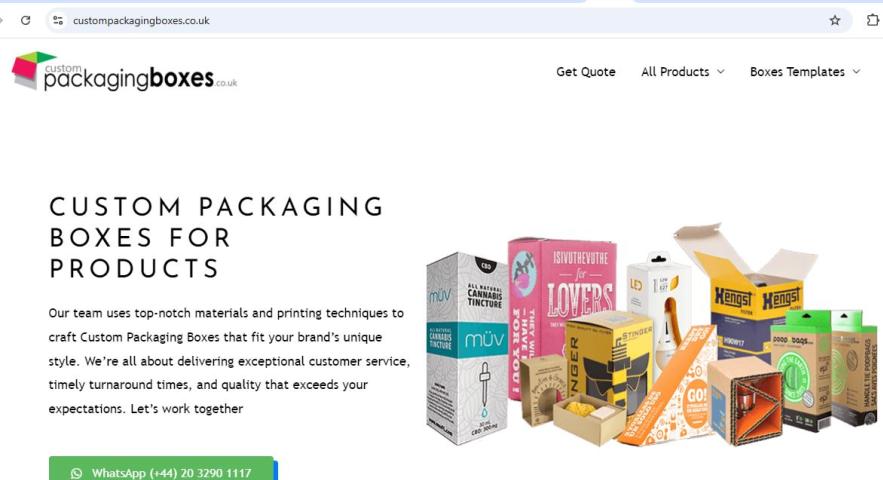Screen dimensions: 883x480
Task: Click the WhatsApp (+44) 20 3290 1117 button
Action: click(x=161, y=468)
